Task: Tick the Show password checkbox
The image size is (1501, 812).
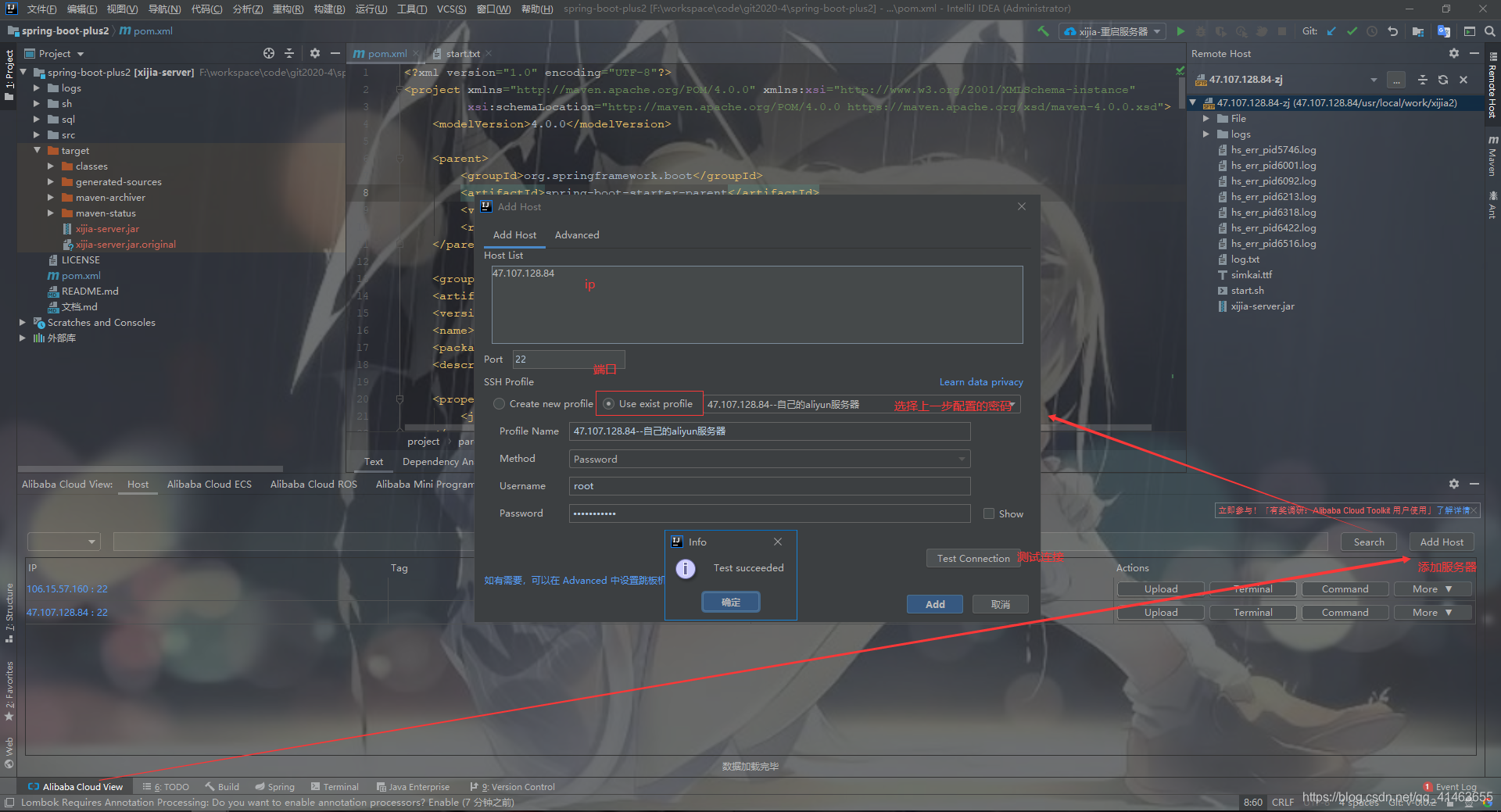Action: 989,513
